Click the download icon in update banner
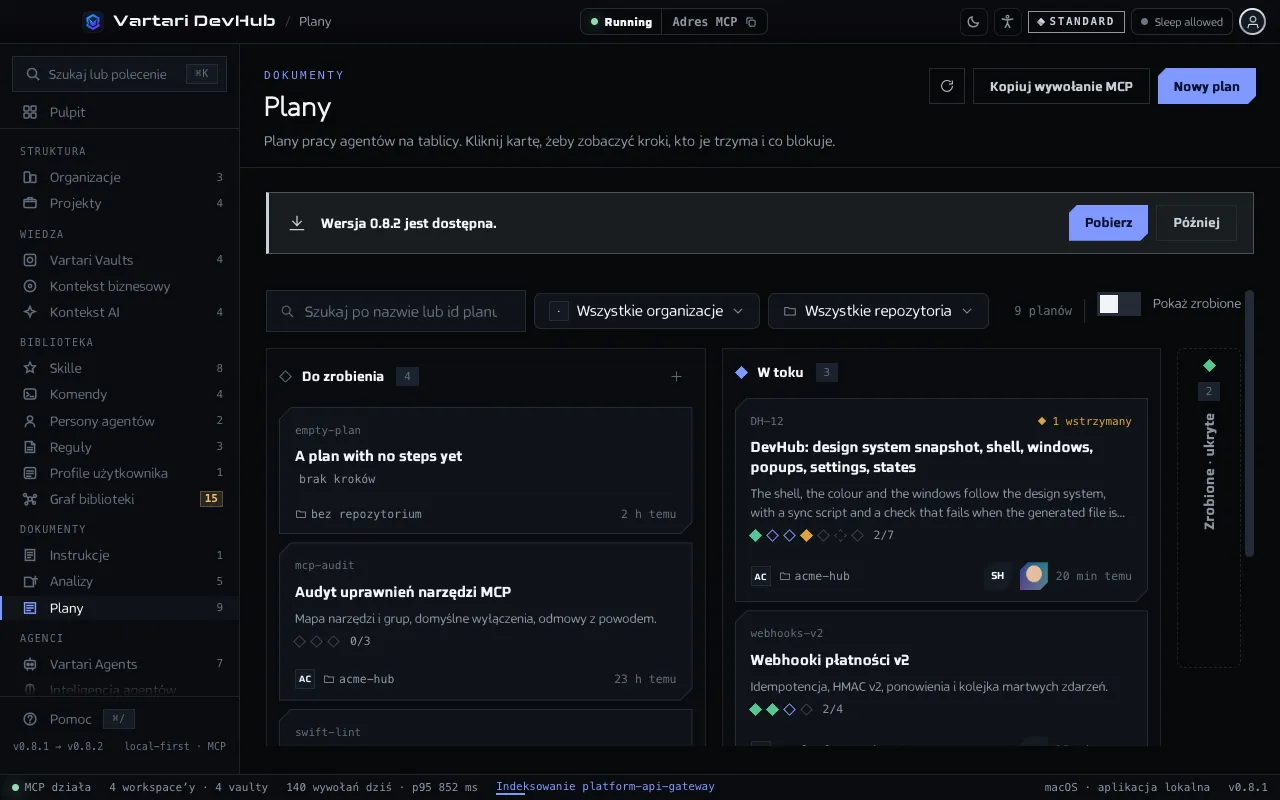Viewport: 1280px width, 800px height. 297,223
